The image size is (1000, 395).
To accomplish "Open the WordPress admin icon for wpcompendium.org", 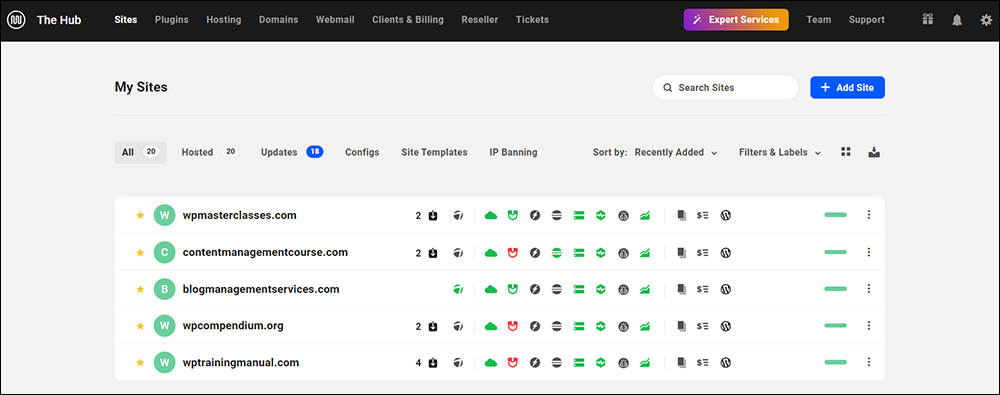I will [725, 326].
